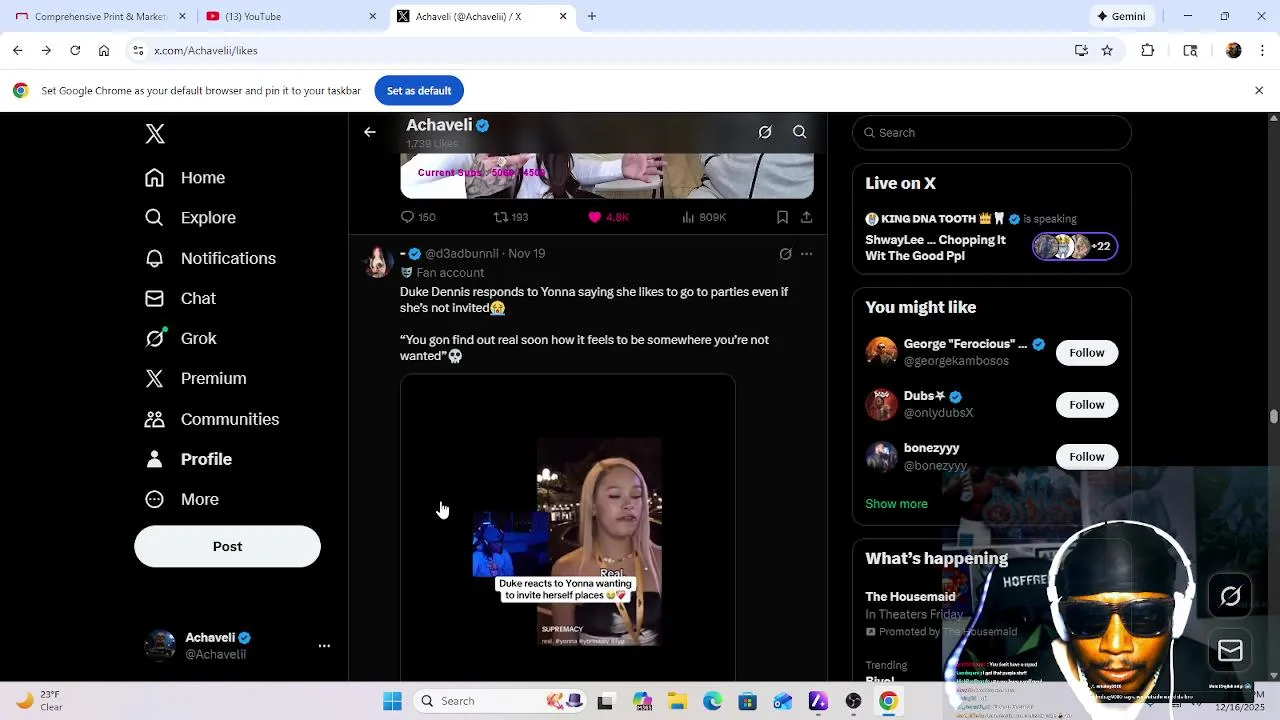Click repost icon with 193 count
The width and height of the screenshot is (1280, 720).
511,217
